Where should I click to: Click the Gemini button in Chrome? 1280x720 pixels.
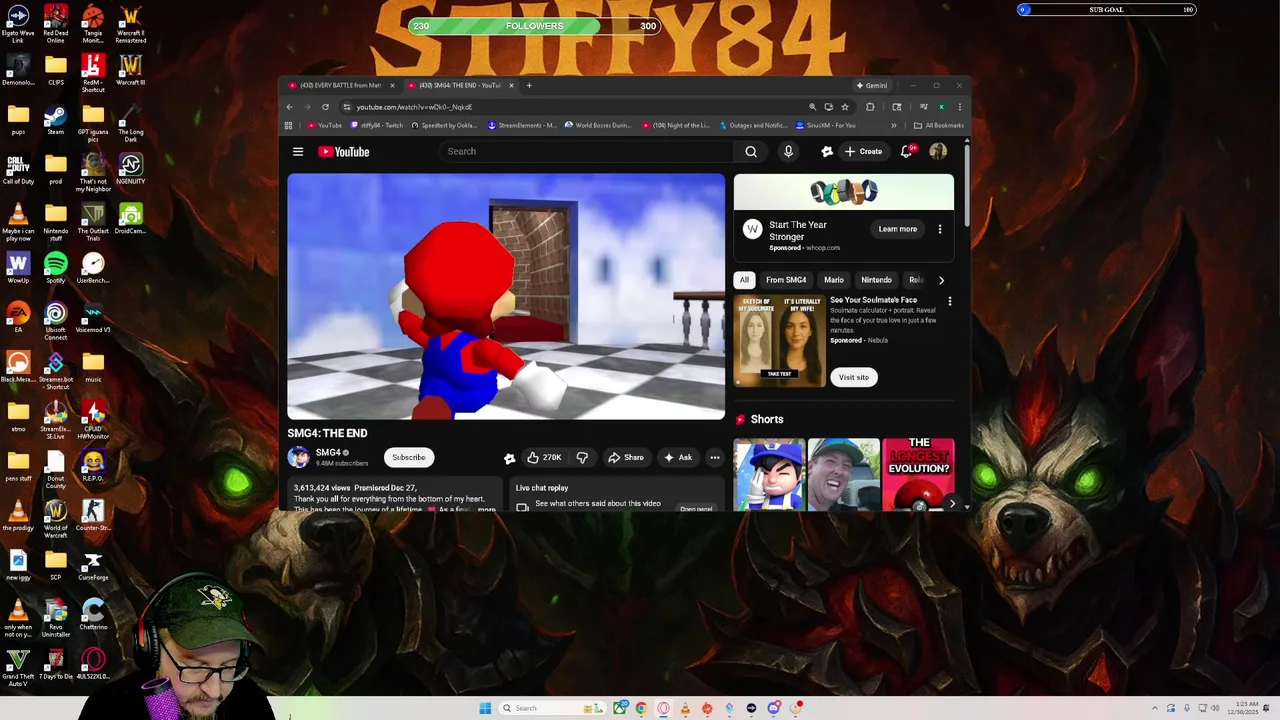coord(871,85)
